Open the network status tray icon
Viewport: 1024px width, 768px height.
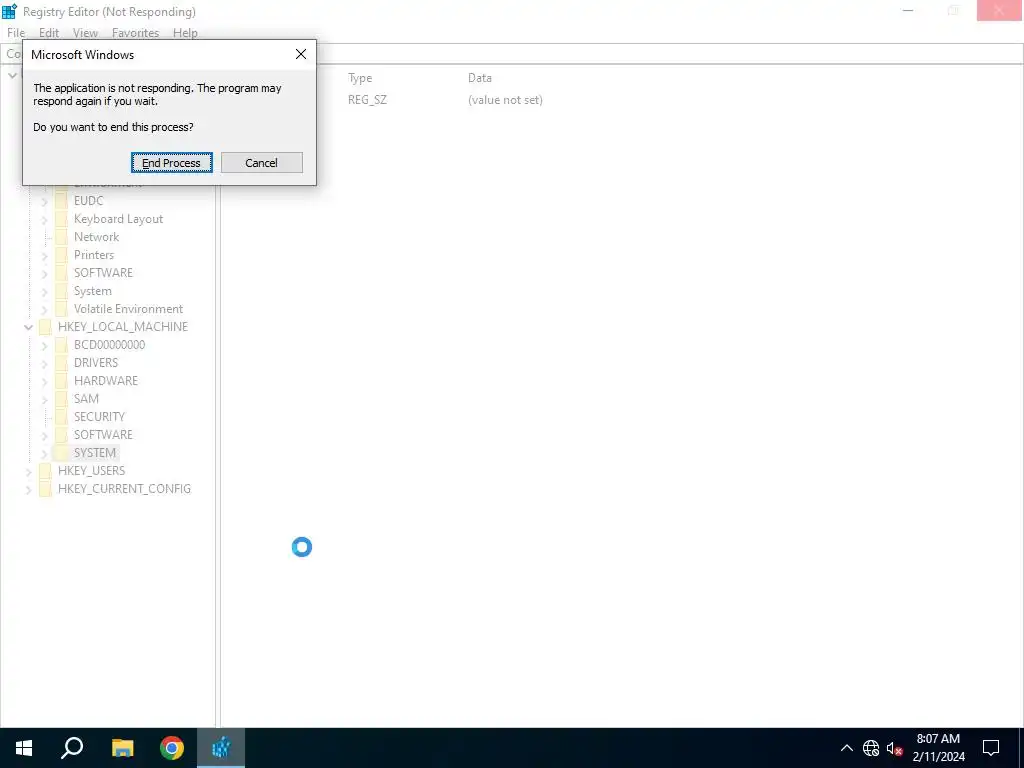(871, 748)
